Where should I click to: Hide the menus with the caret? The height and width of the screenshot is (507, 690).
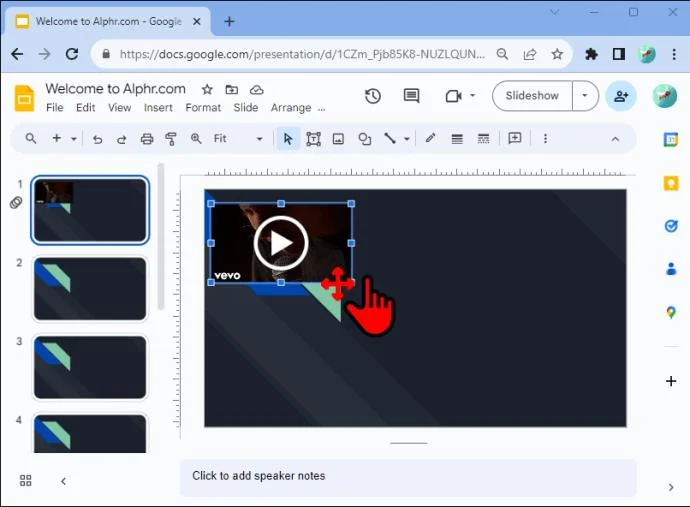615,139
